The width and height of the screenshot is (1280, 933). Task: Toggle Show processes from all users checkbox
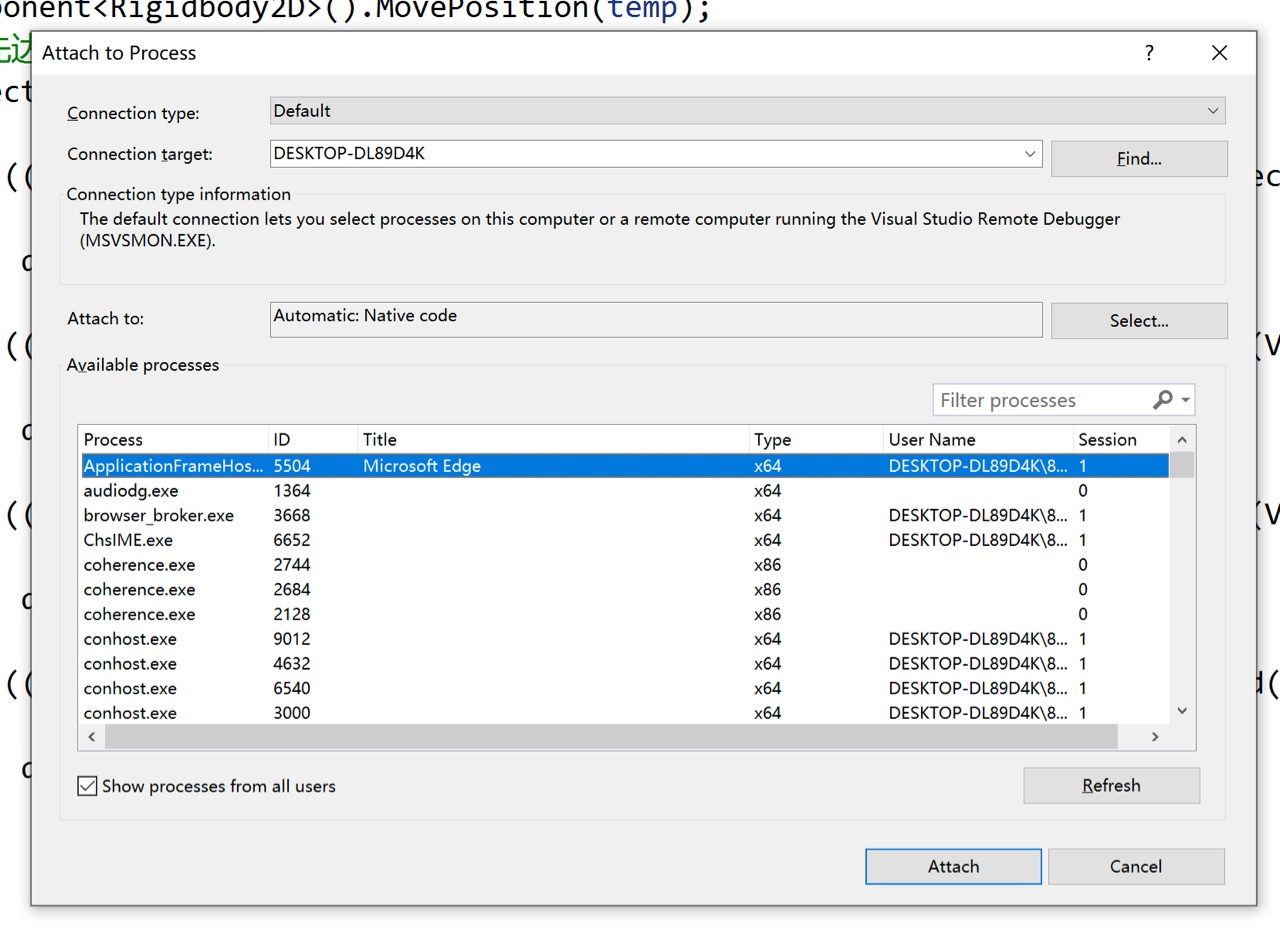[x=88, y=786]
